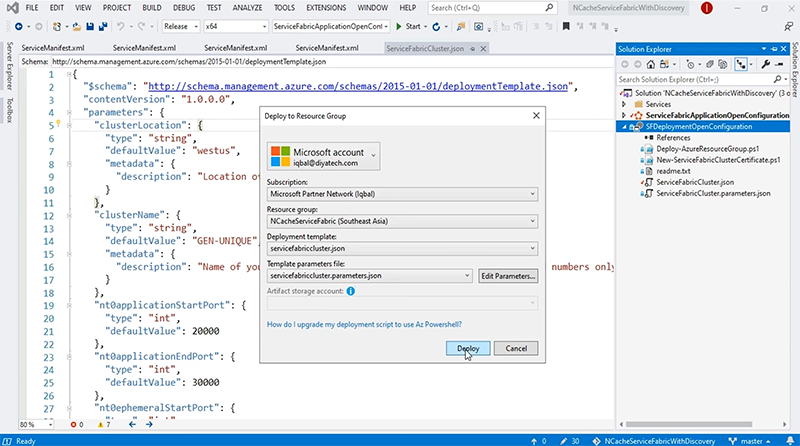This screenshot has height=446, width=800.
Task: Open the Toolbox side tab
Action: [x=9, y=110]
